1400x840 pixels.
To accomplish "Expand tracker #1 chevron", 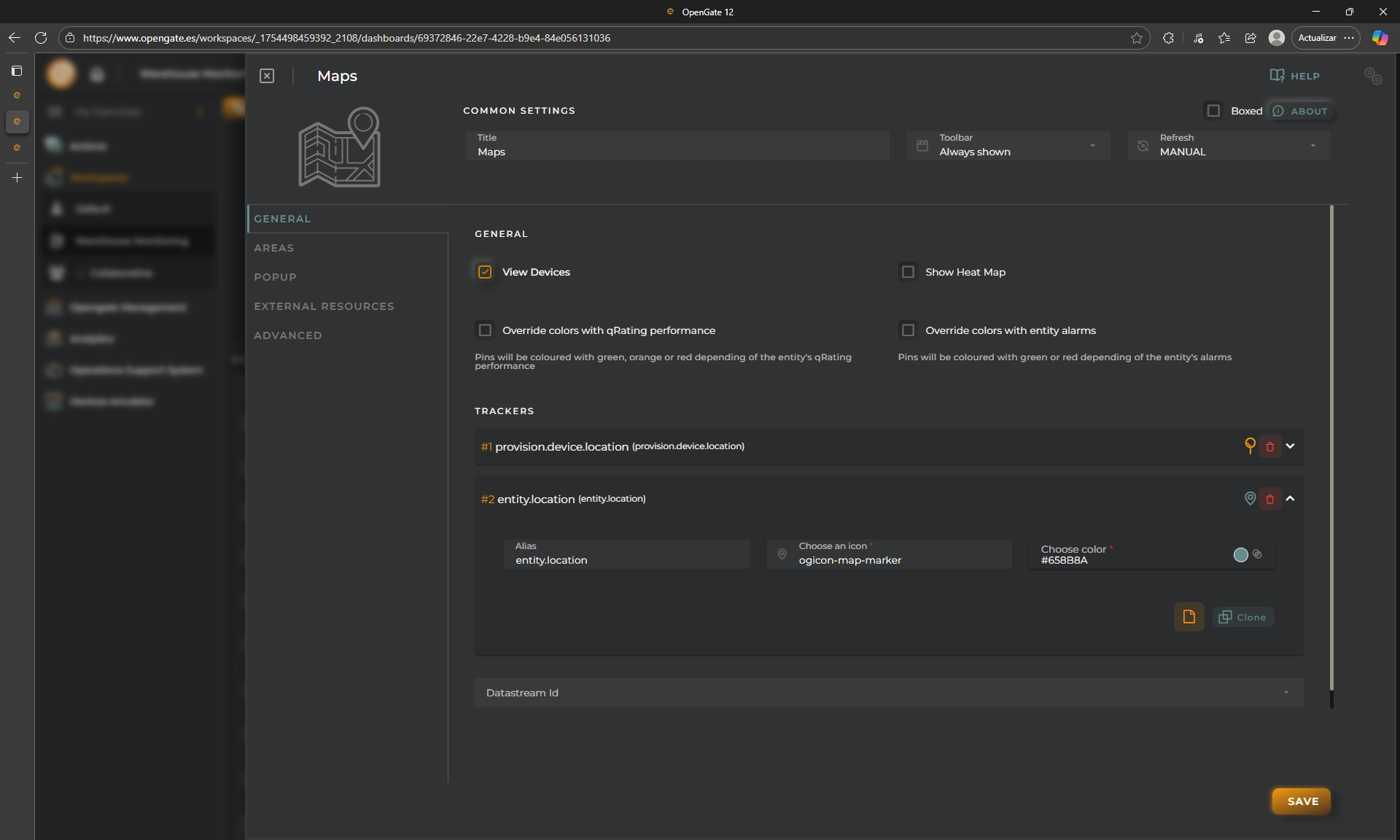I will click(1290, 446).
